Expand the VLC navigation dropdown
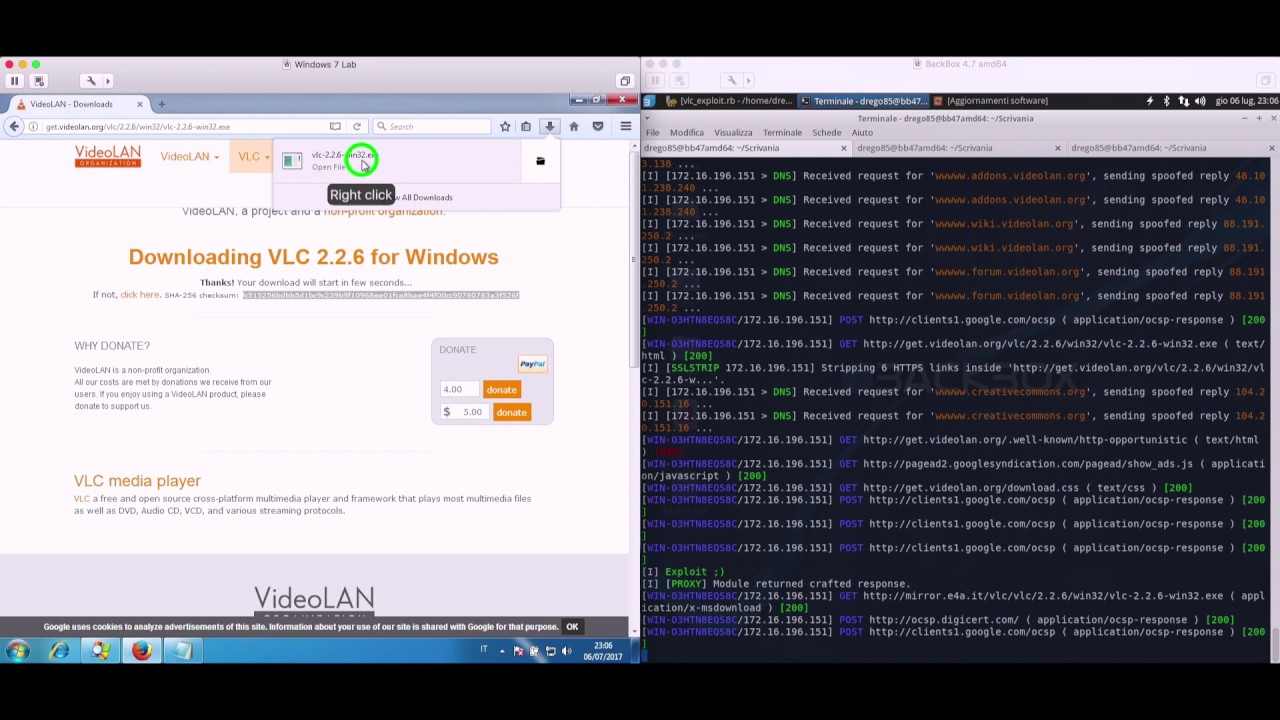Image resolution: width=1280 pixels, height=720 pixels. click(253, 157)
